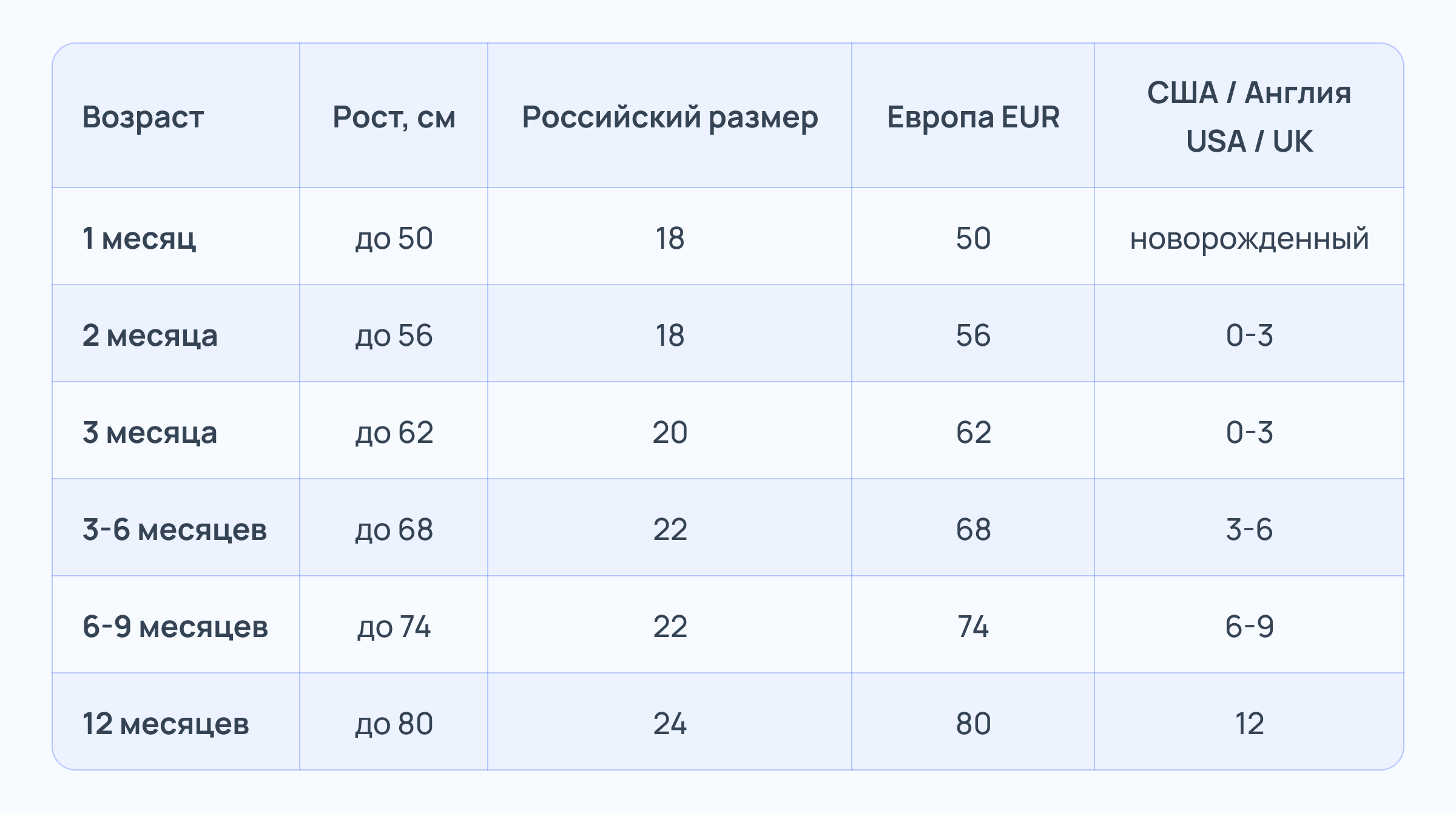Image resolution: width=1456 pixels, height=813 pixels.
Task: Click the "Возраст" column header
Action: [x=143, y=116]
